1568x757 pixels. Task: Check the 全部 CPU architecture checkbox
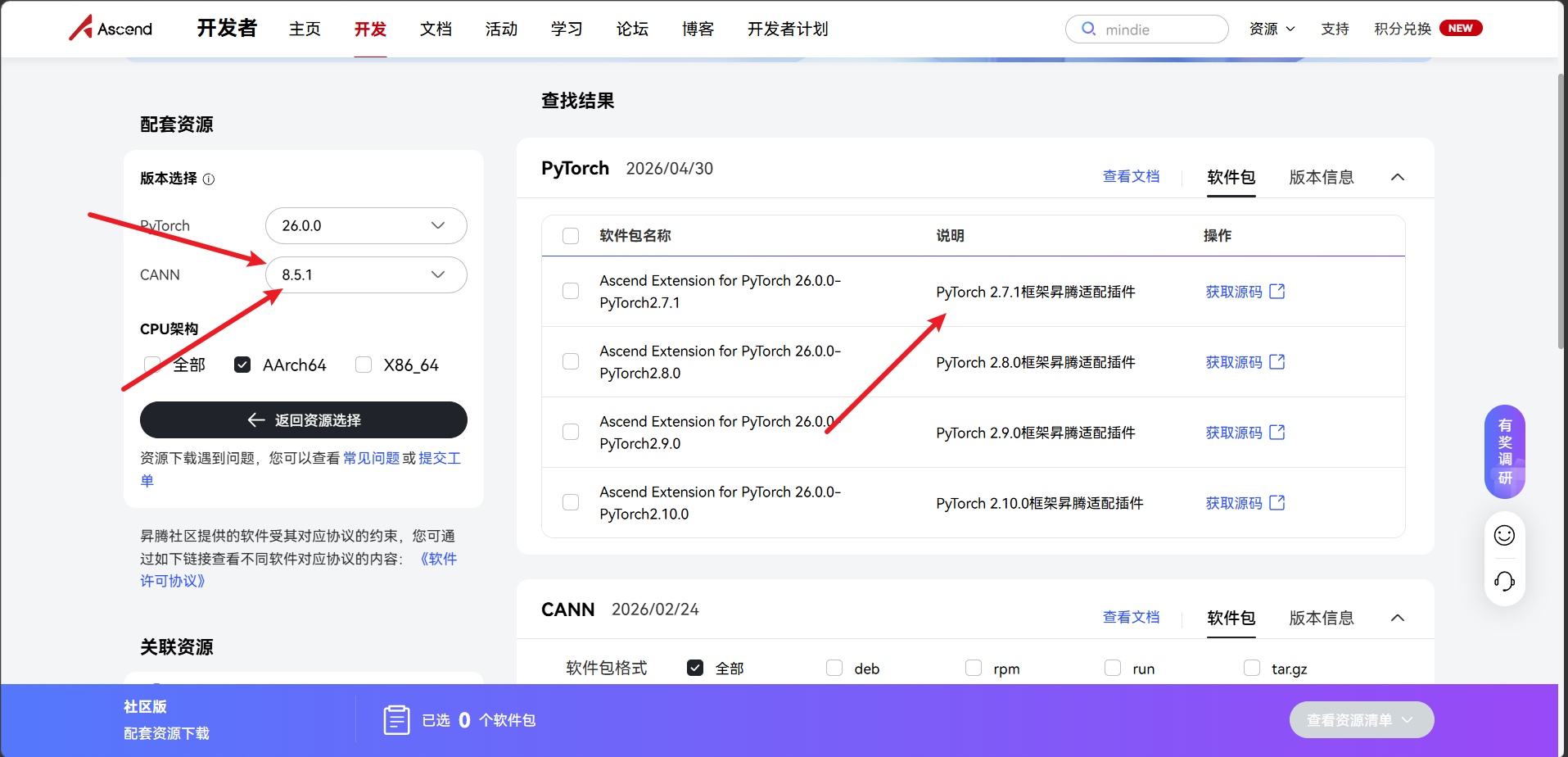(x=151, y=365)
